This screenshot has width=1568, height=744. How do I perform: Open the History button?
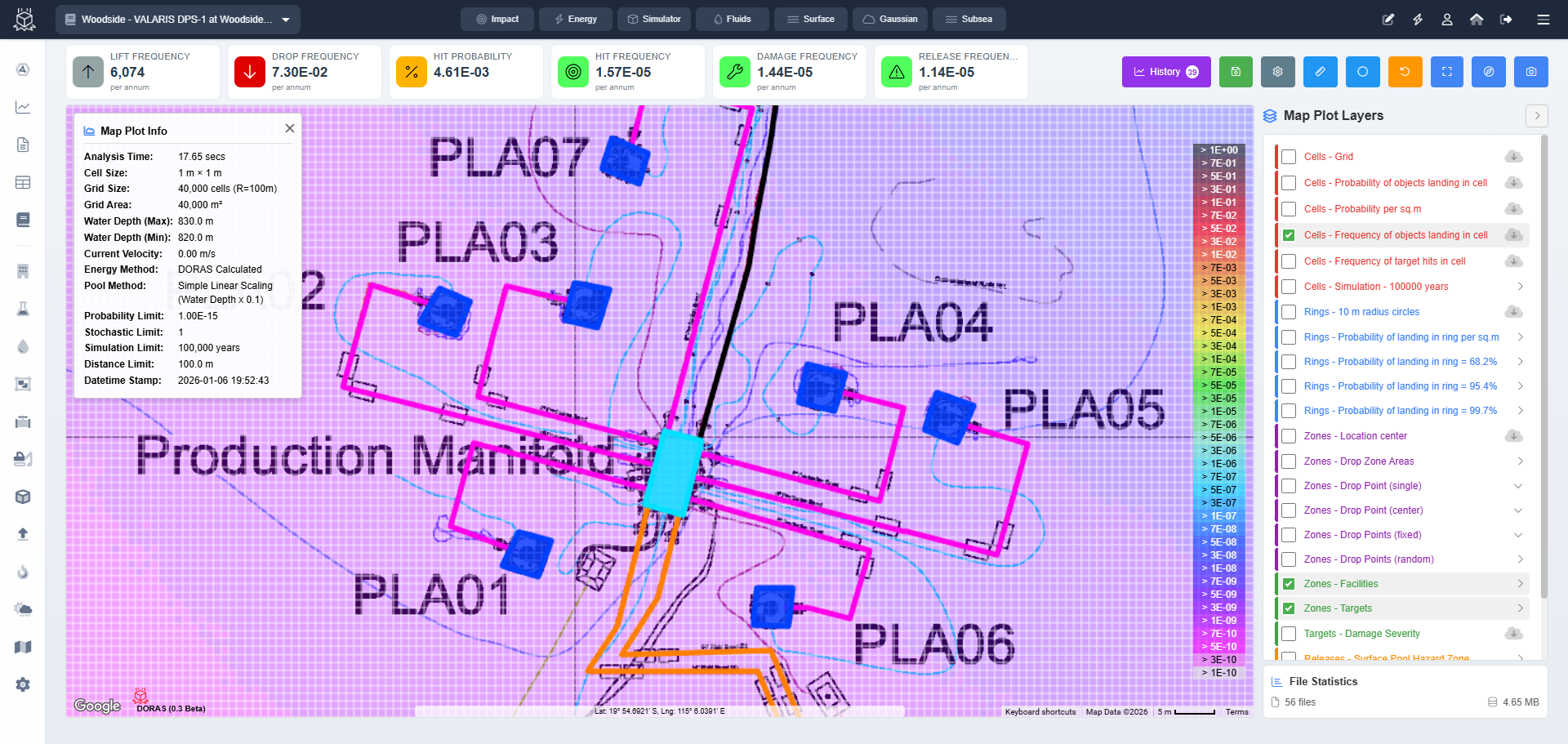tap(1165, 72)
